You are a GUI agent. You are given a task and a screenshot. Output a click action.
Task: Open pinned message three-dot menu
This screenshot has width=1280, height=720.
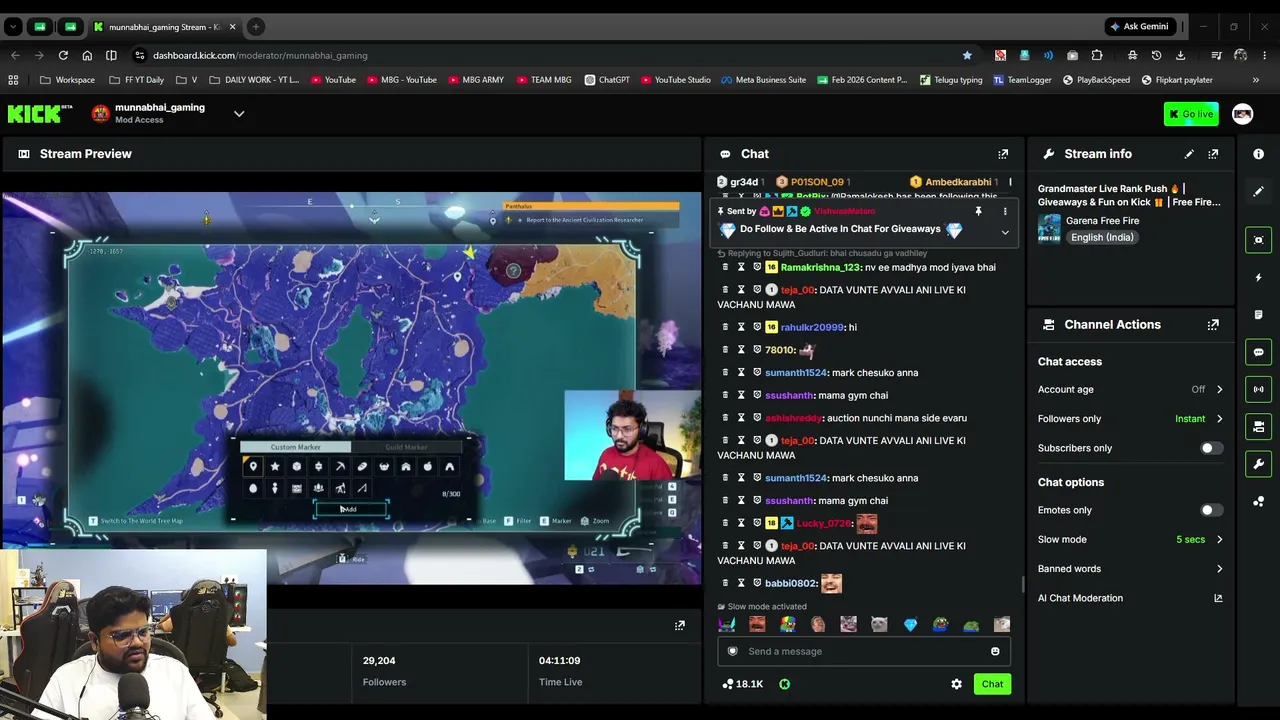click(x=1005, y=211)
